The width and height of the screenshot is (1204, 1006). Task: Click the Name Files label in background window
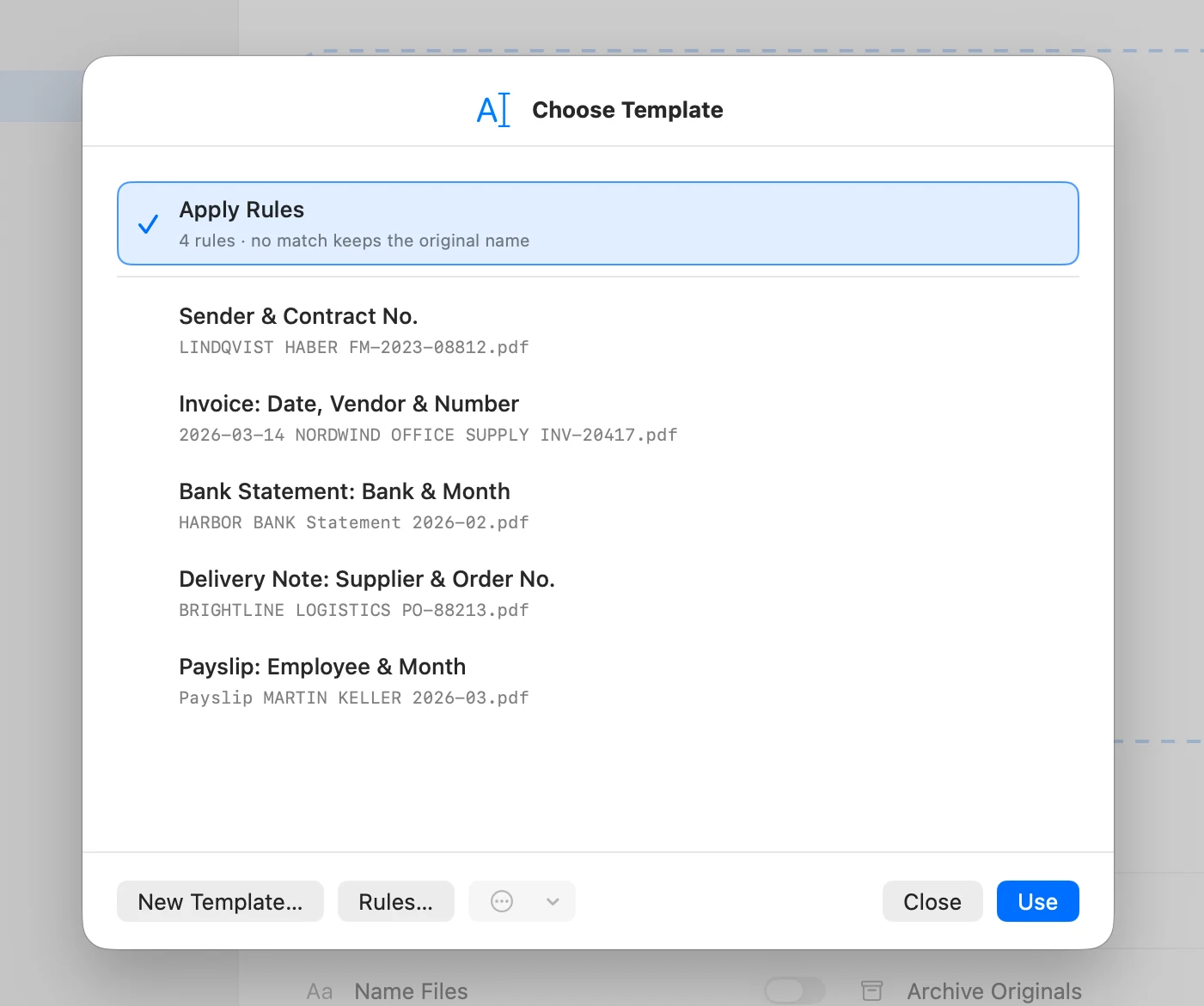point(411,991)
